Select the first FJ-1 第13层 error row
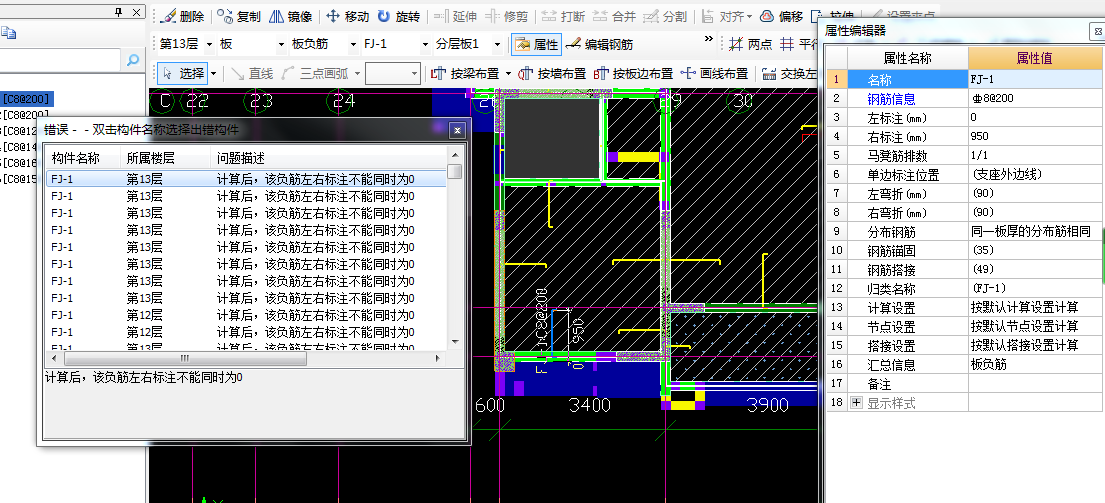 pyautogui.click(x=247, y=179)
